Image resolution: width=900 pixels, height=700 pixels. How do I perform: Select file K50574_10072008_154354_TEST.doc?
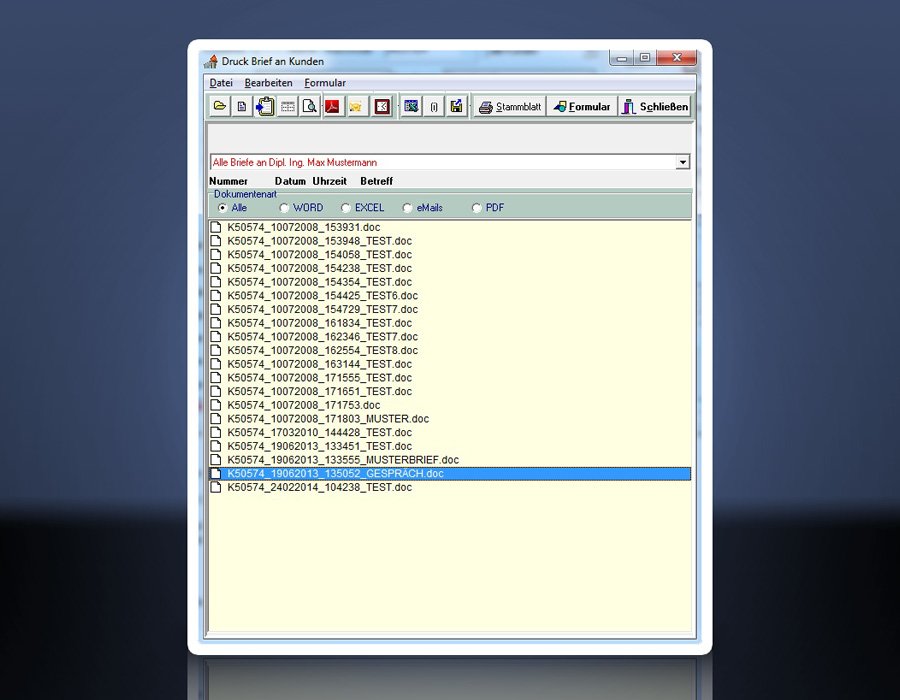click(319, 282)
